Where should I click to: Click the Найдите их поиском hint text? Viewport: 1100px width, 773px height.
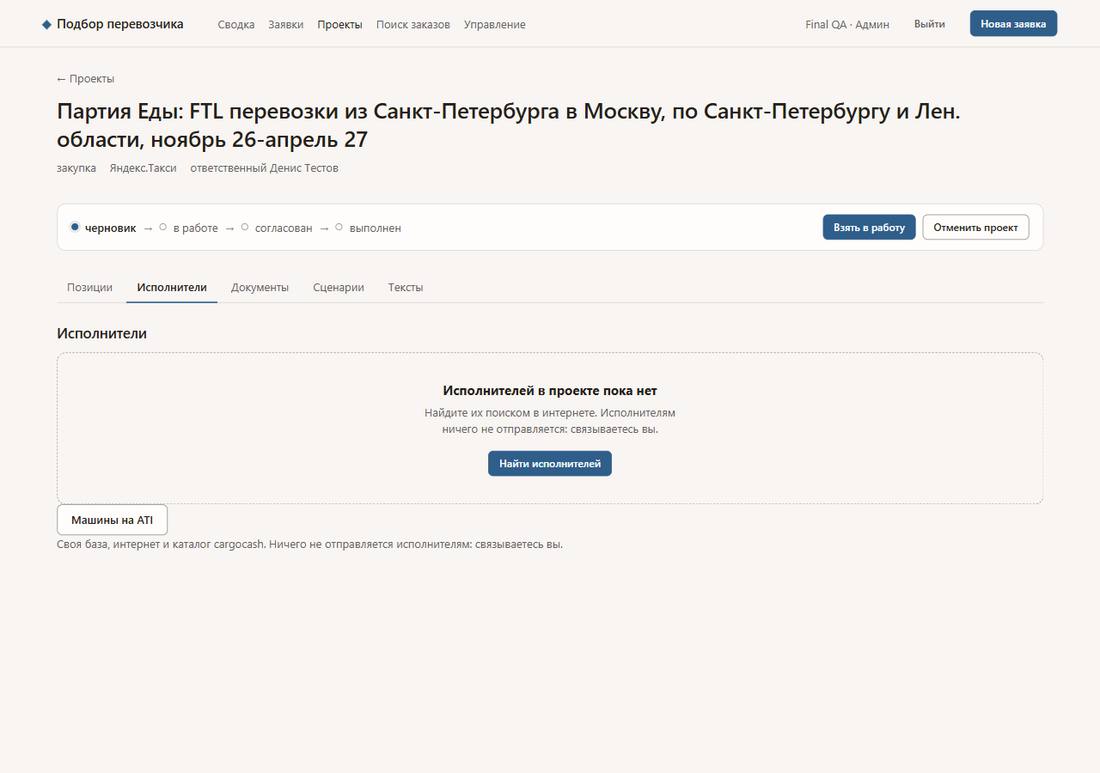(550, 421)
